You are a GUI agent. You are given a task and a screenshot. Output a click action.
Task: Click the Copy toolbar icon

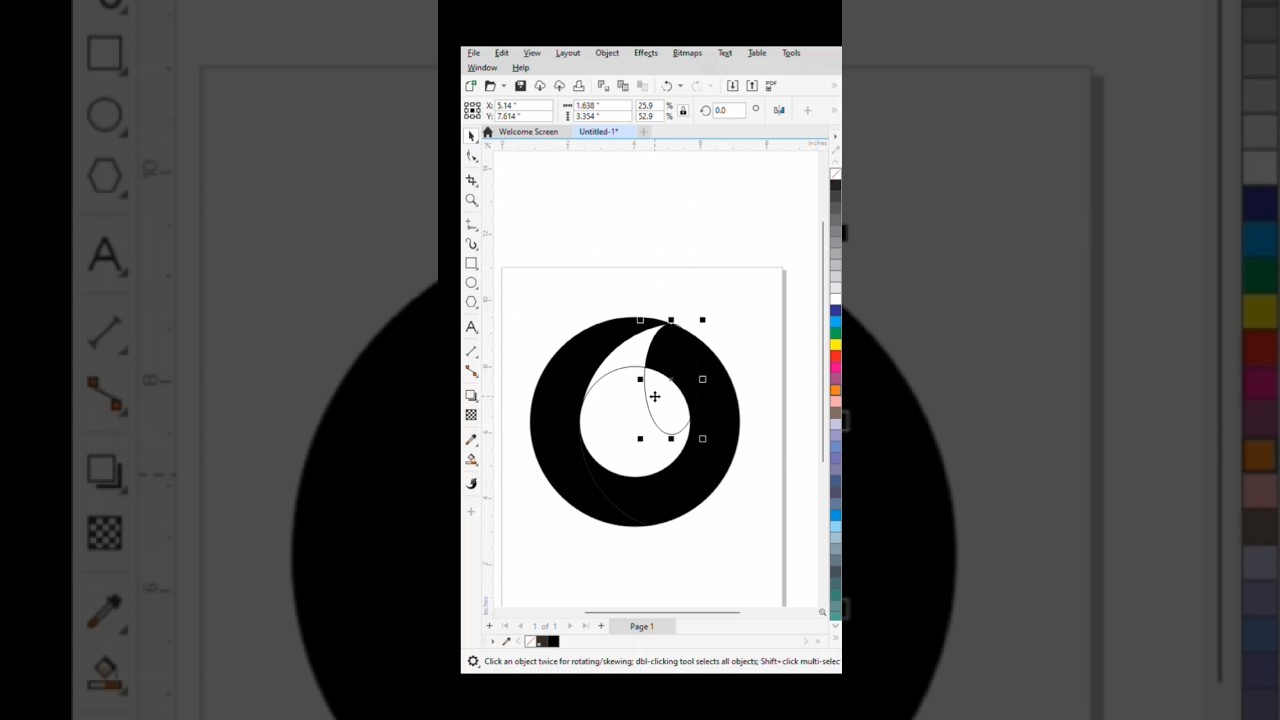[x=623, y=86]
